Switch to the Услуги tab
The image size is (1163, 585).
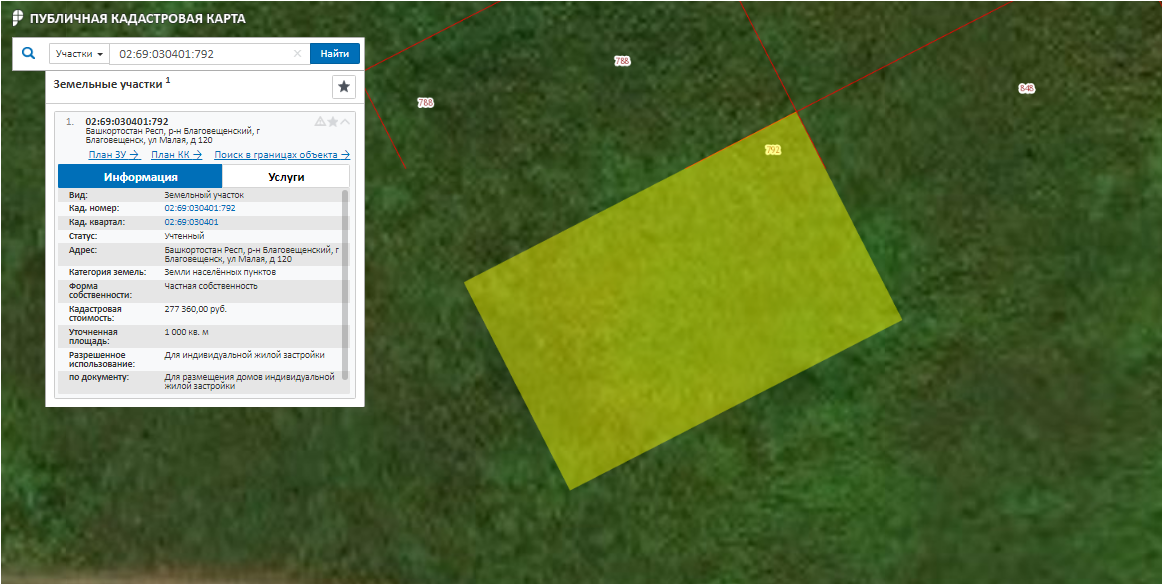[x=286, y=177]
